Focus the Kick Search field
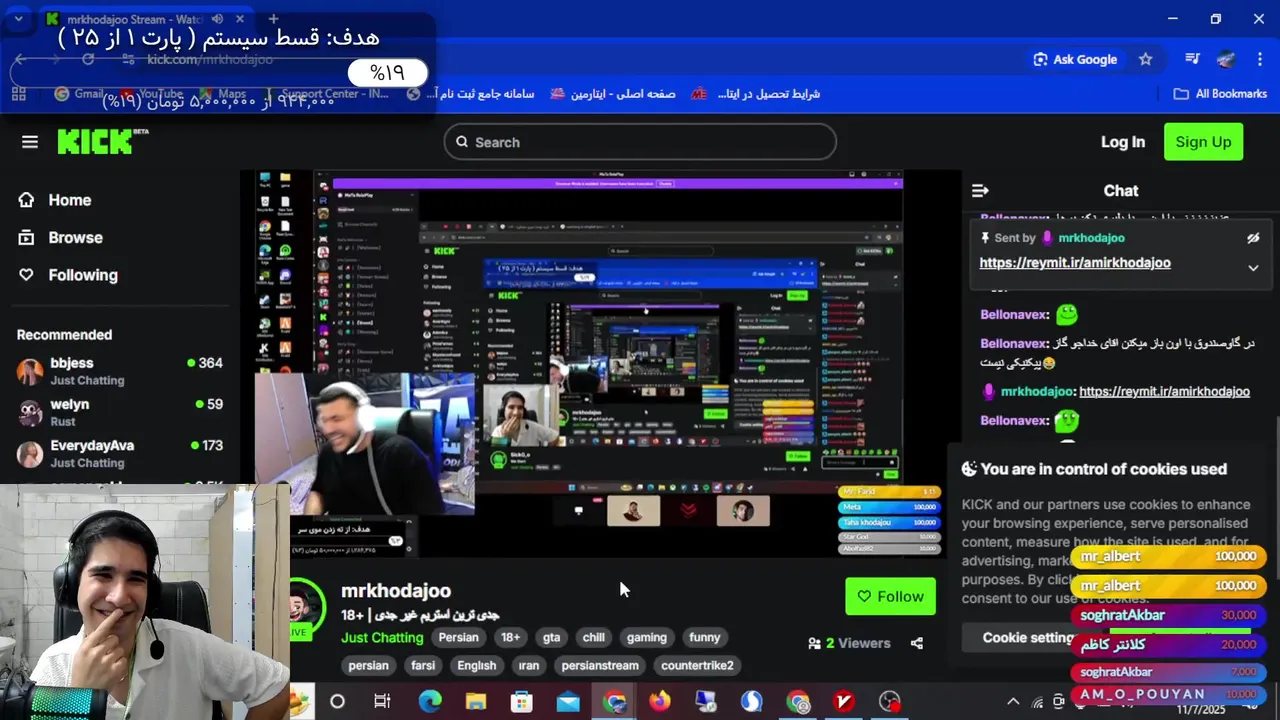Image resolution: width=1280 pixels, height=720 pixels. [640, 142]
